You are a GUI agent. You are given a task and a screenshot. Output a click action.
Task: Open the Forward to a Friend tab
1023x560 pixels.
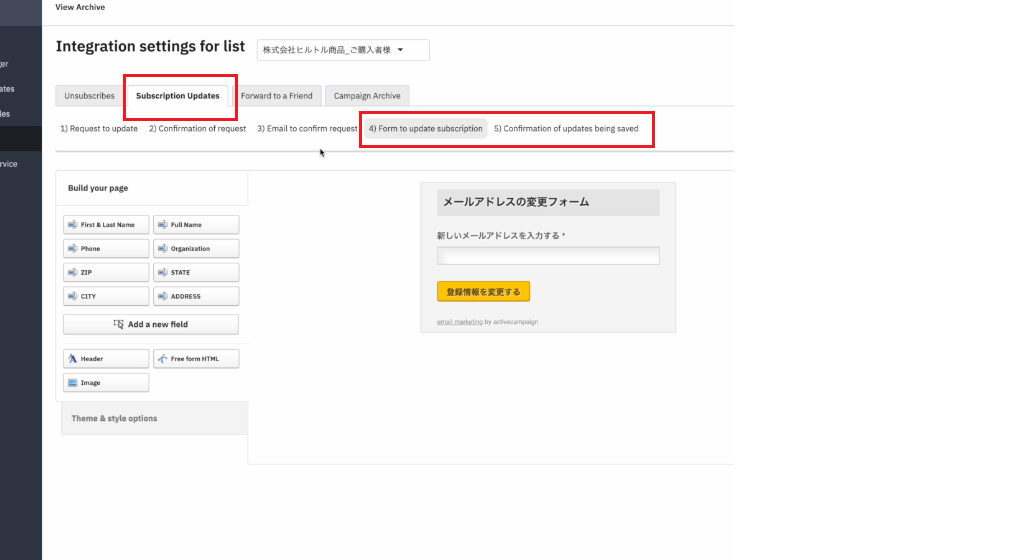[277, 96]
